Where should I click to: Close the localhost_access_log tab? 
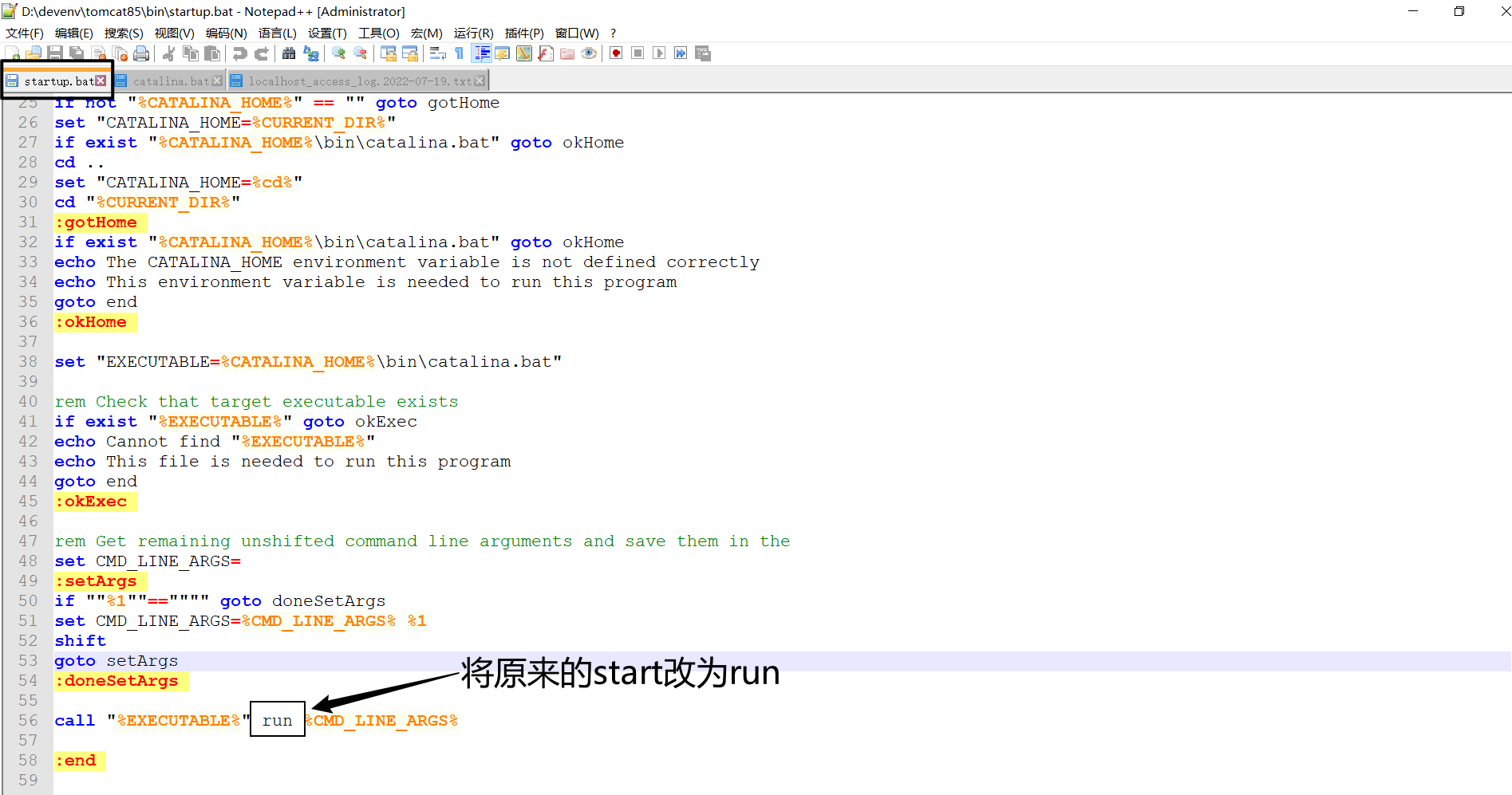(x=480, y=81)
